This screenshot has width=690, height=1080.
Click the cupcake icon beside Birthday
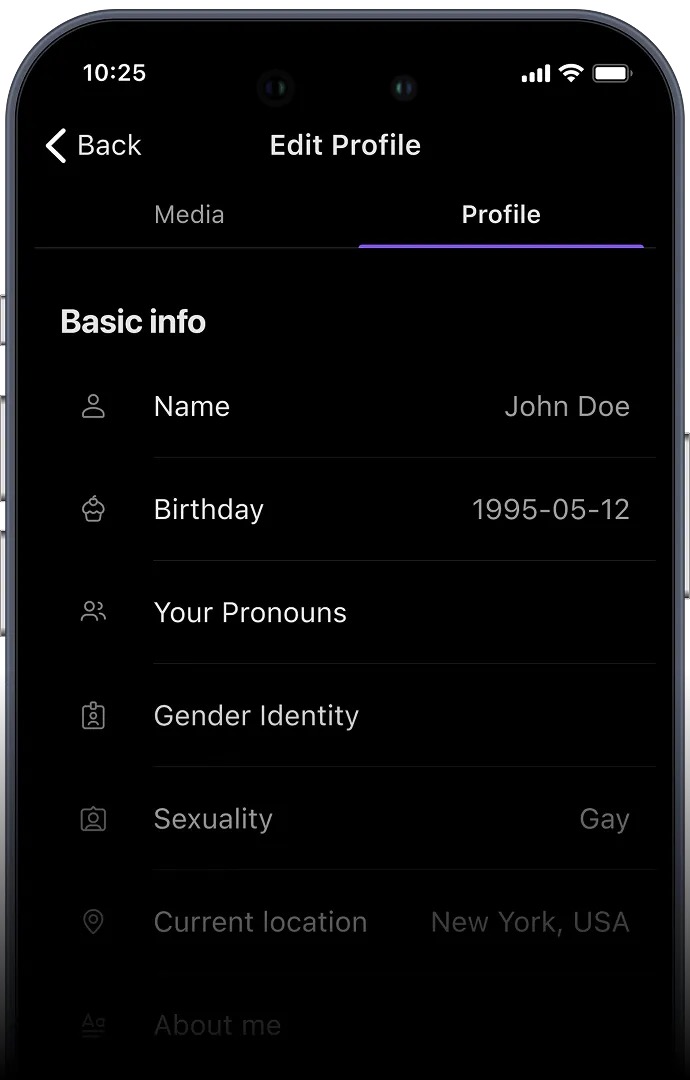coord(93,509)
